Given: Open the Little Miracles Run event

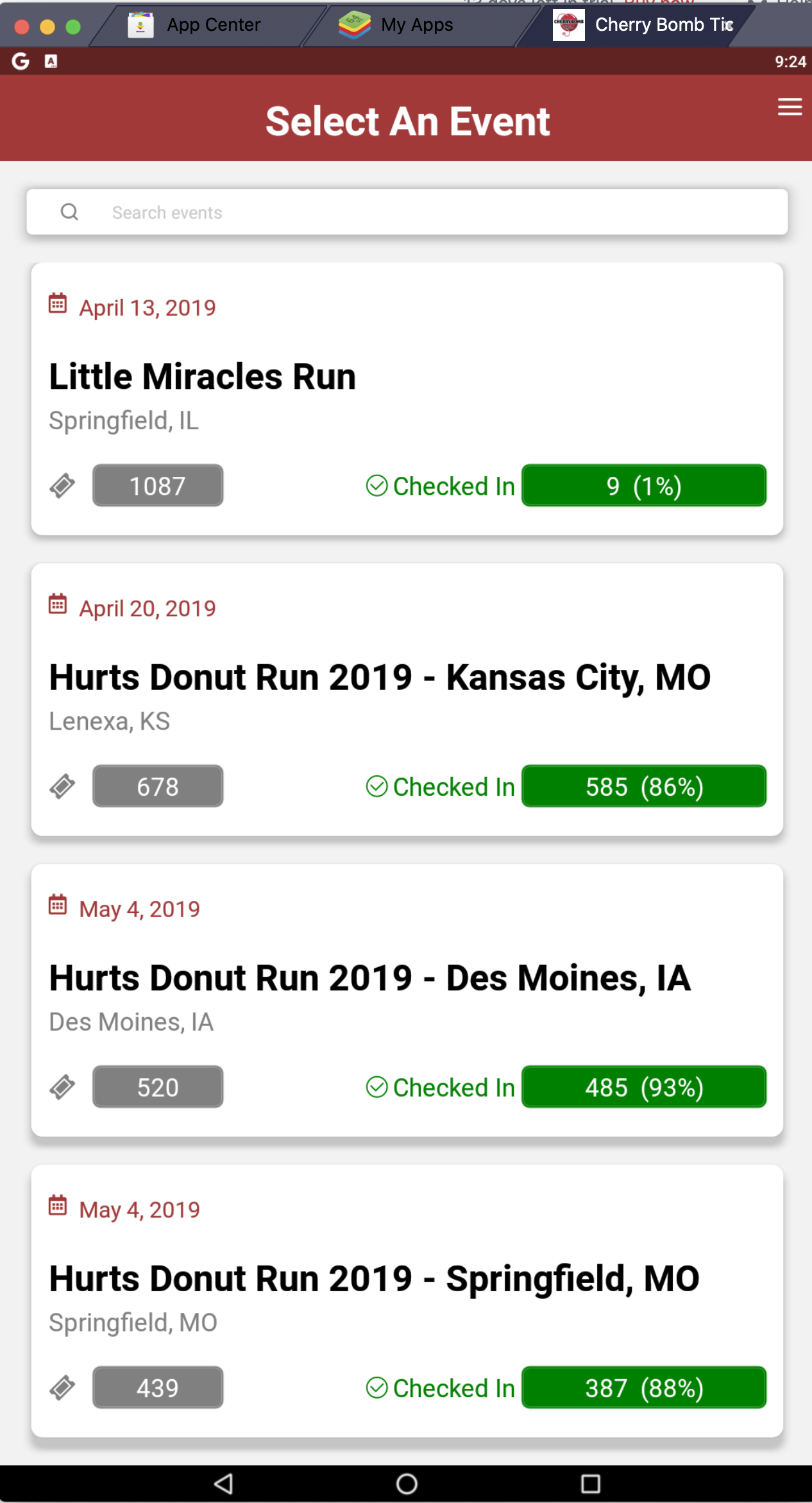Looking at the screenshot, I should [x=203, y=377].
